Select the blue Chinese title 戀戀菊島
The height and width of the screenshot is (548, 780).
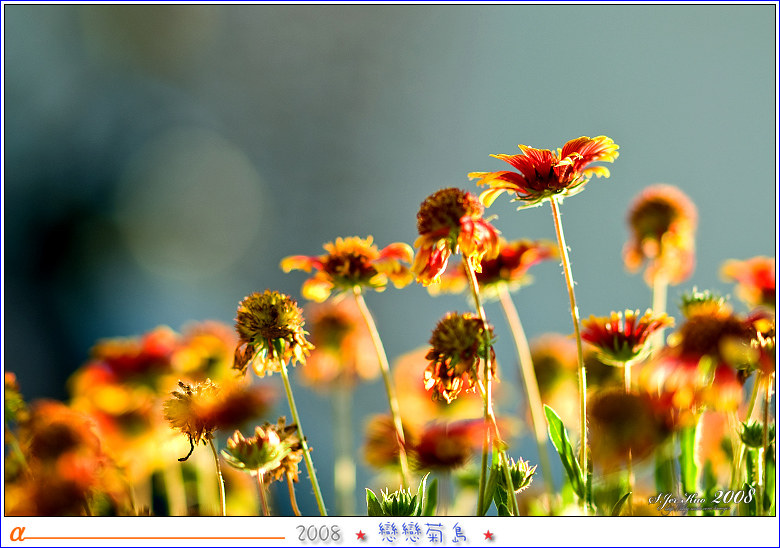click(423, 533)
